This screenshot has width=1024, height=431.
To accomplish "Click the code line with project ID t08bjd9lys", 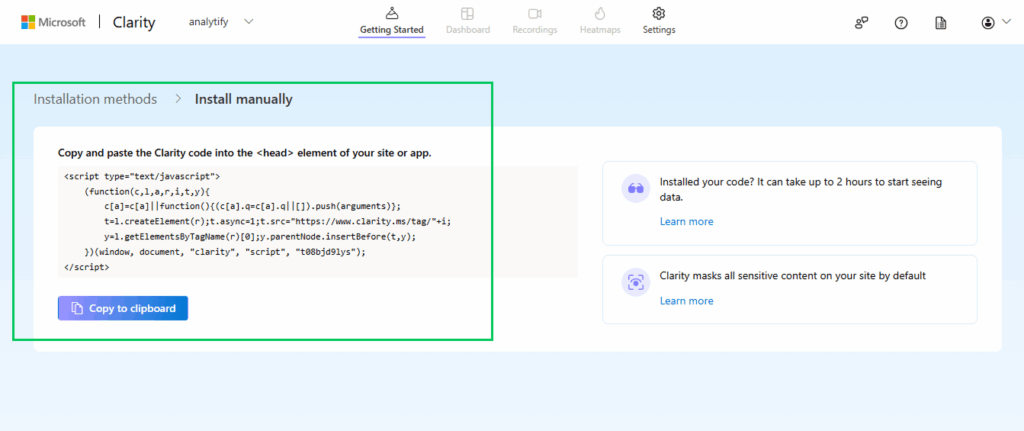I will pyautogui.click(x=225, y=252).
